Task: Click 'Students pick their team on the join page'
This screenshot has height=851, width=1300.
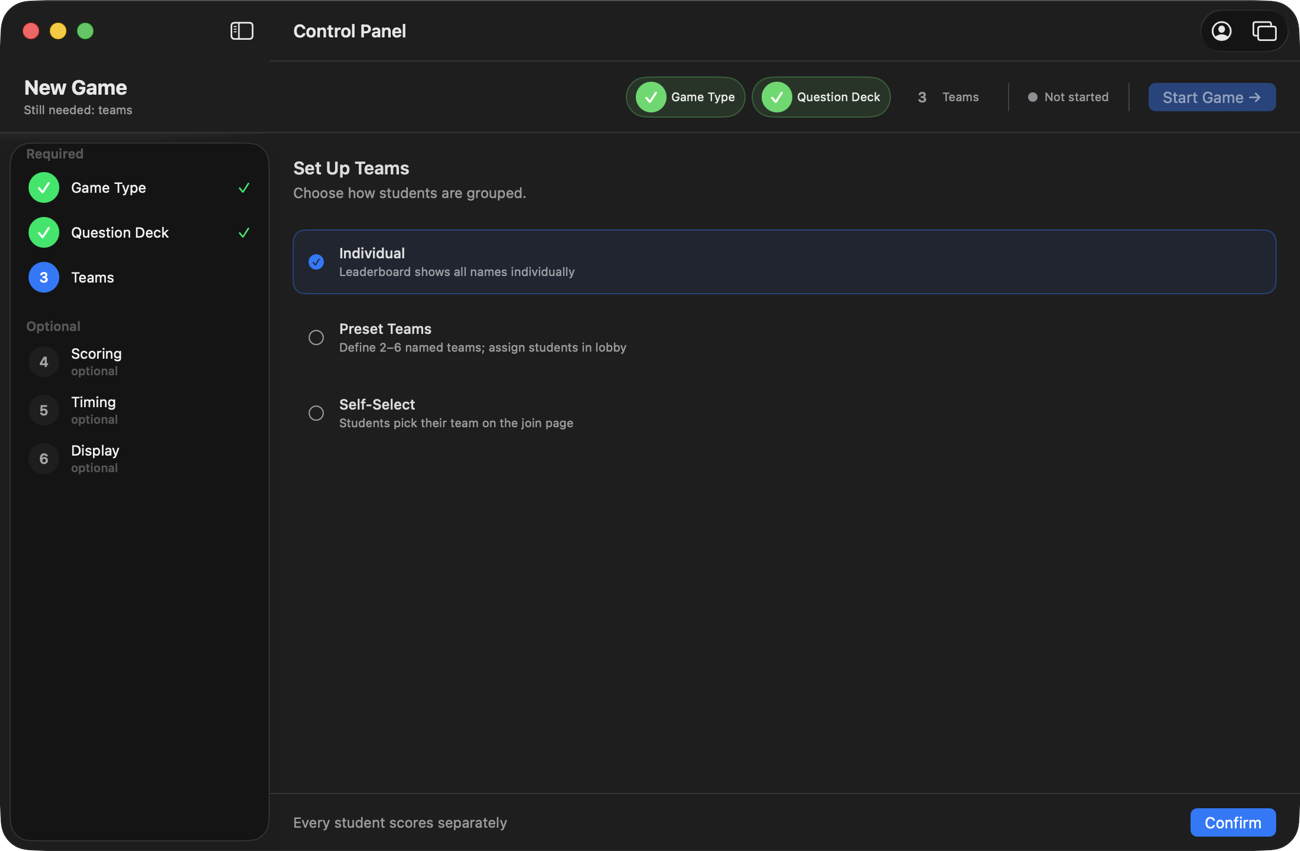Action: (x=456, y=423)
